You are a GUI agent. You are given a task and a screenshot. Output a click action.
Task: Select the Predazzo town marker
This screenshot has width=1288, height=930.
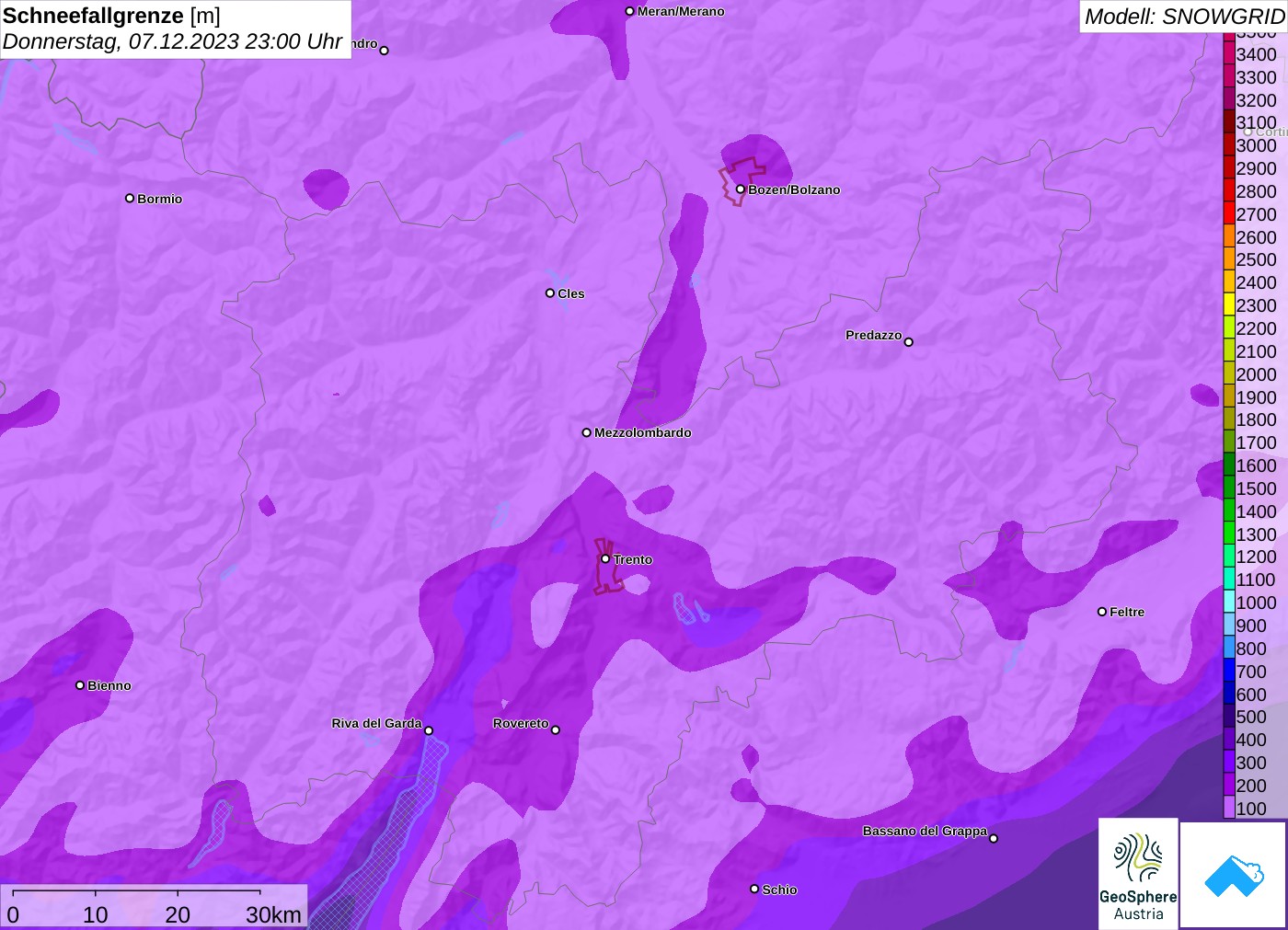click(908, 342)
